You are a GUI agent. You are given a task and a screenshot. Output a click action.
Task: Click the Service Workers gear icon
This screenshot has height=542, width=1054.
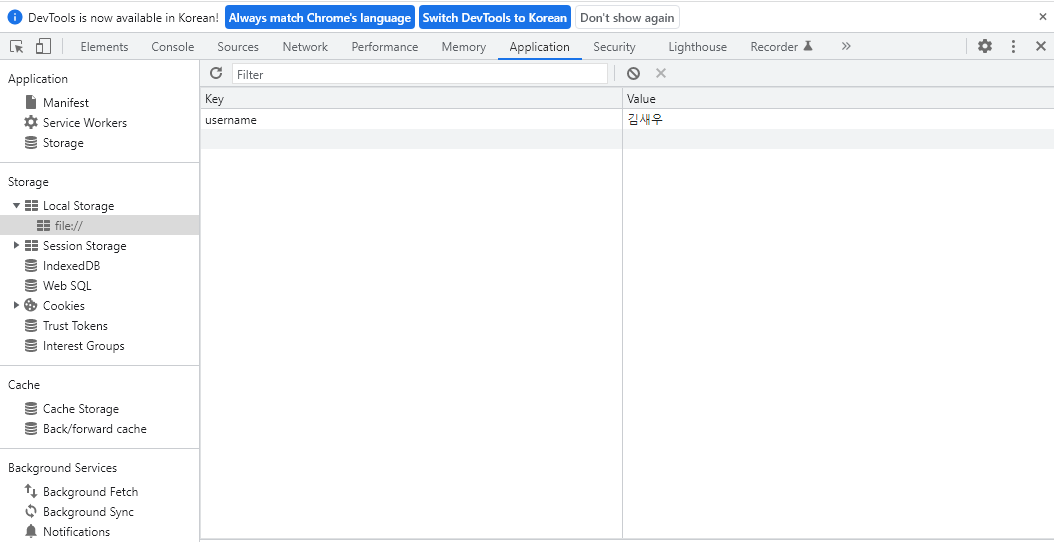click(x=31, y=122)
